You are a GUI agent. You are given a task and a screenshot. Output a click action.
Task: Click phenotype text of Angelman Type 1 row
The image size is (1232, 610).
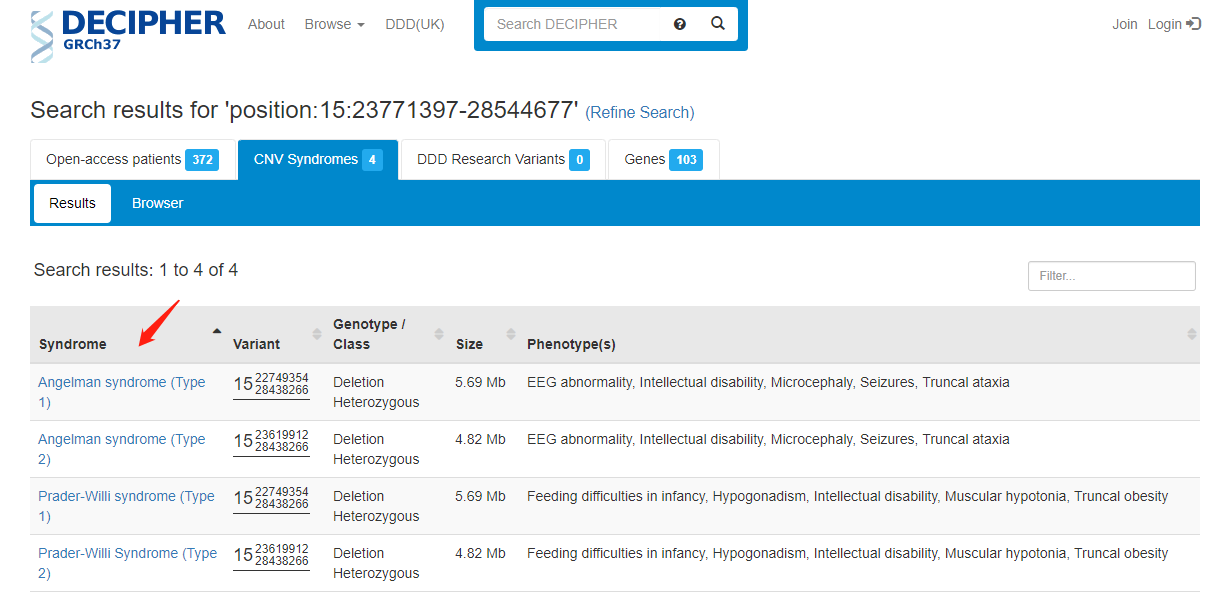(768, 382)
